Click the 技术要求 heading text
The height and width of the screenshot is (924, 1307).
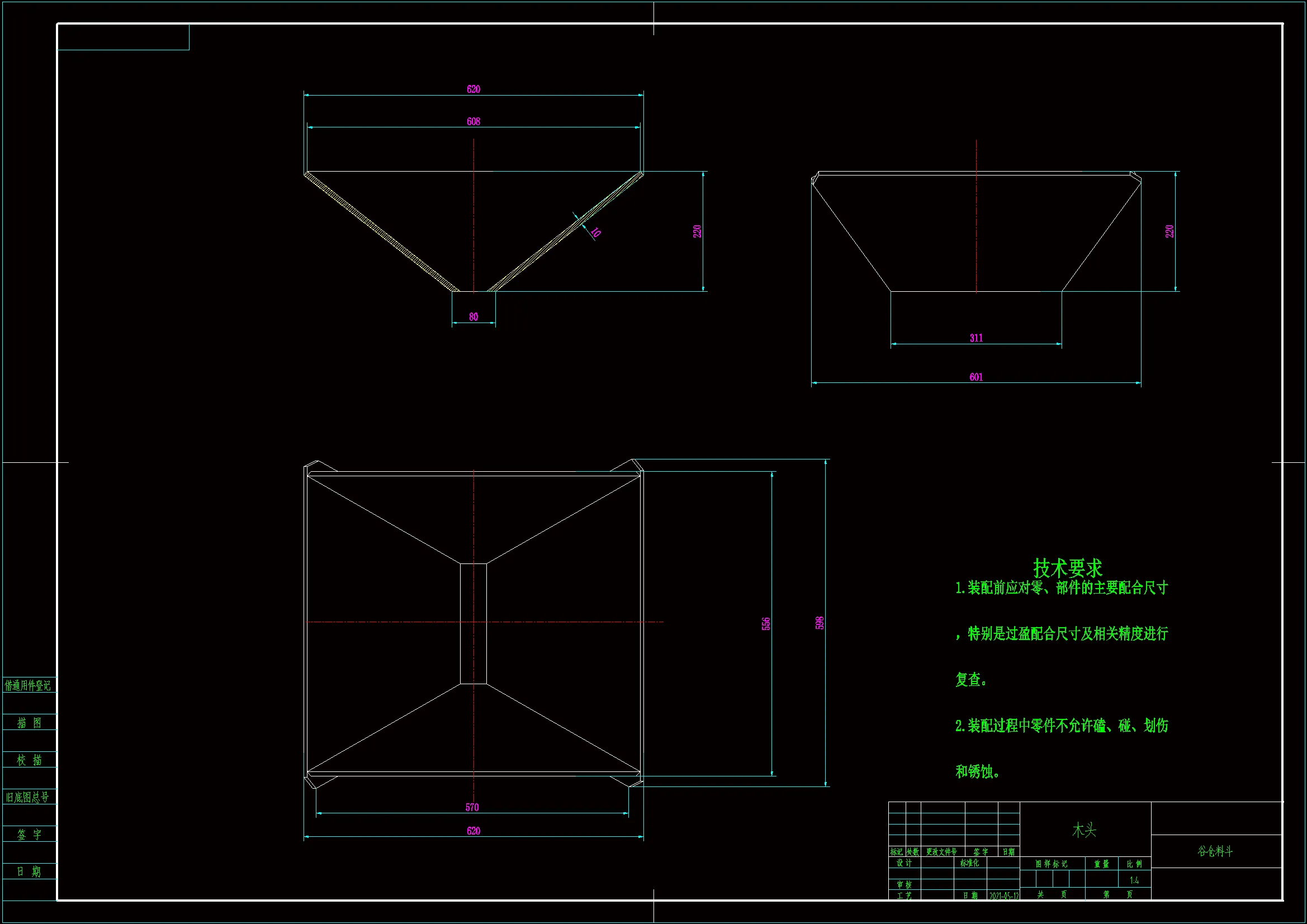tap(1067, 567)
